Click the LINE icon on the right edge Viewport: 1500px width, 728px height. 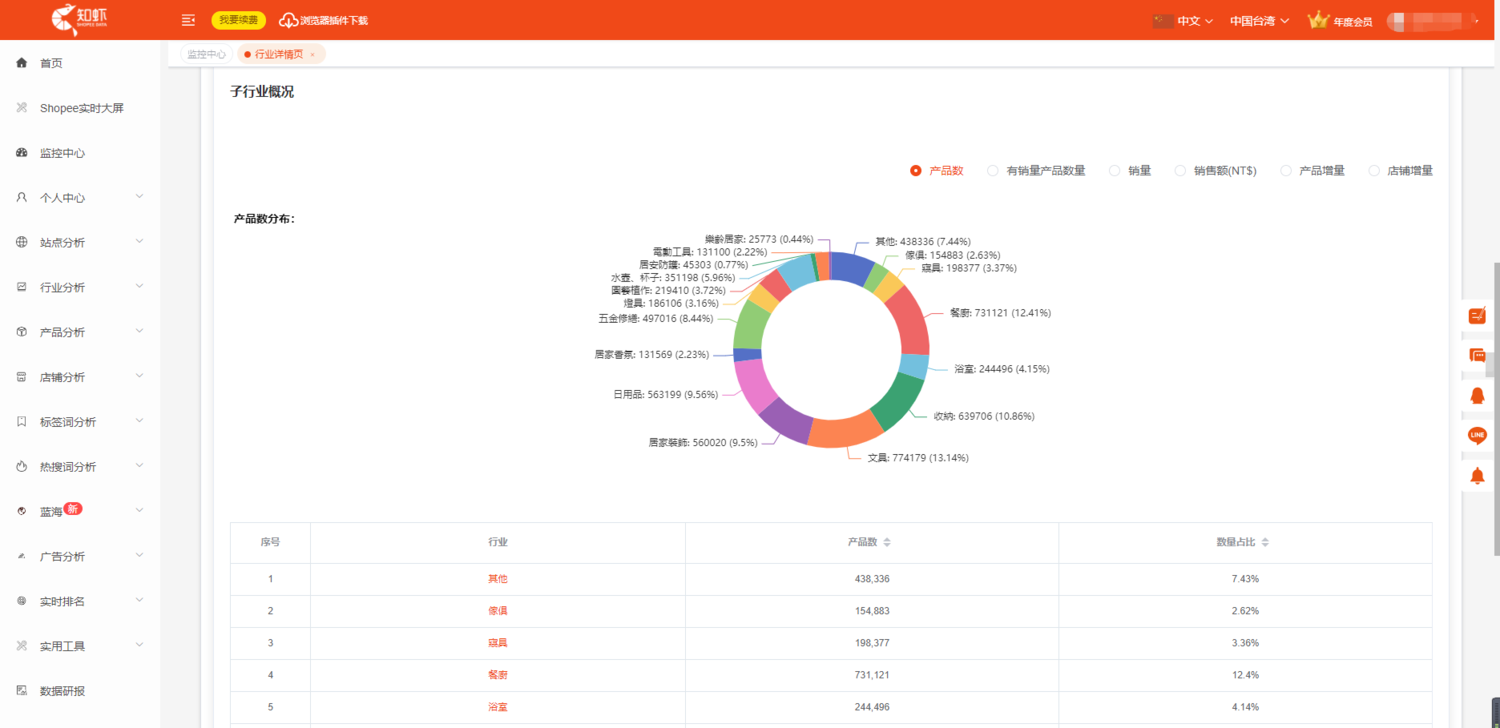[1477, 435]
